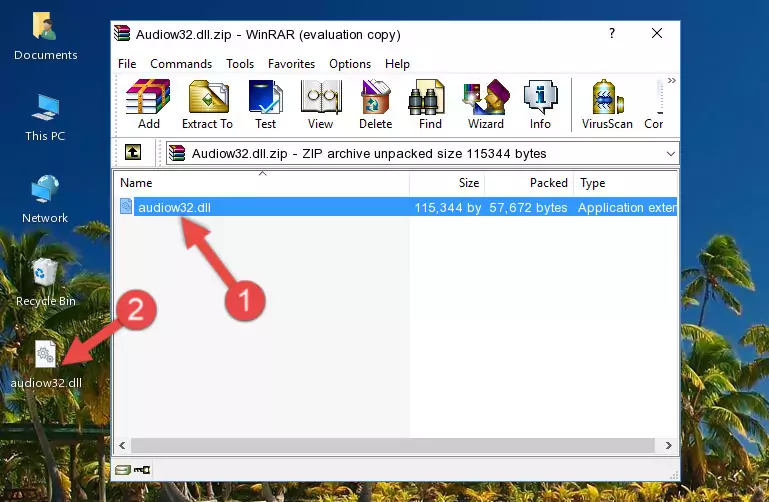Open the Tools menu
769x502 pixels.
click(240, 64)
